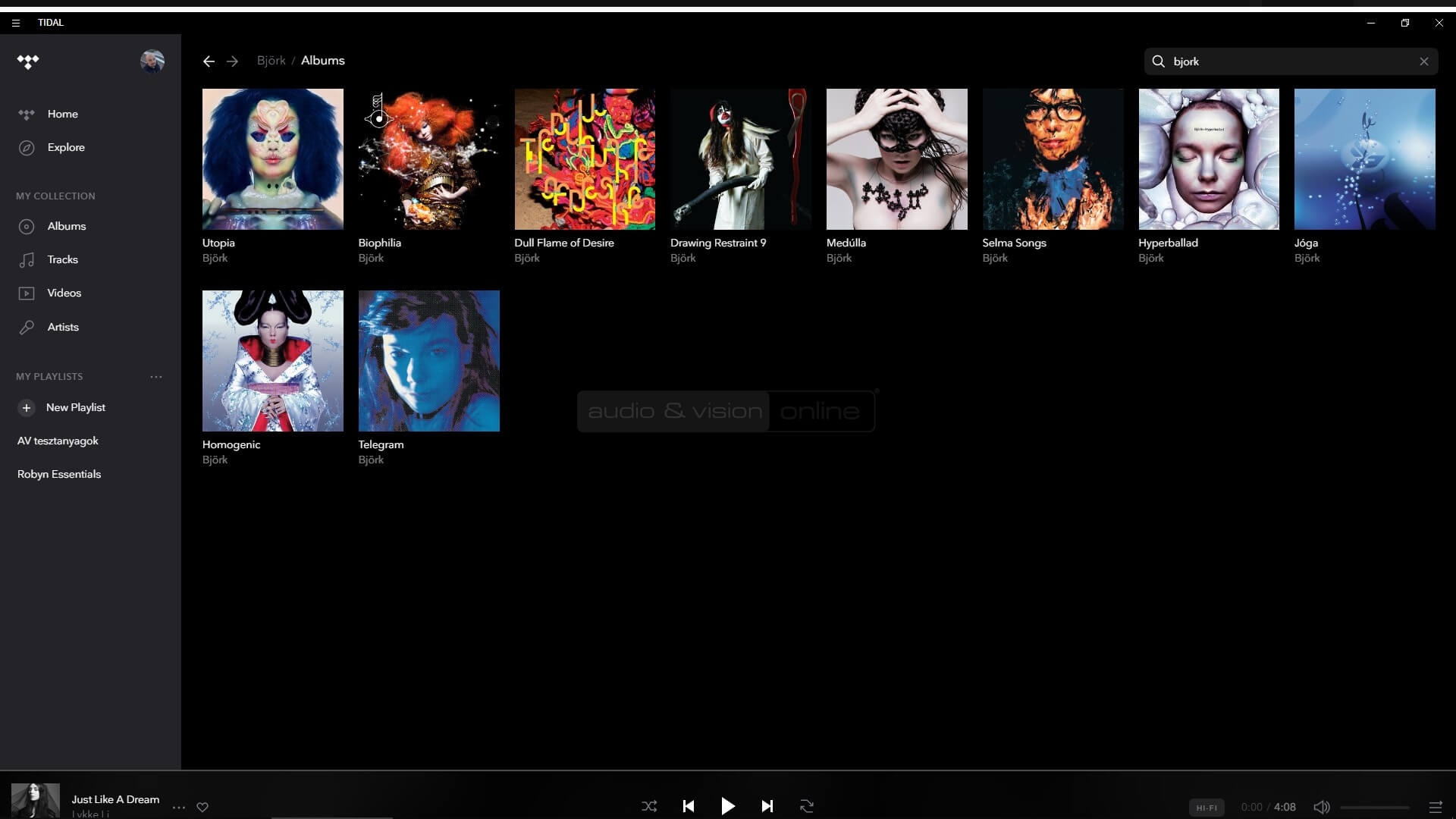Click the TIDAL logo icon
The height and width of the screenshot is (819, 1456).
28,61
